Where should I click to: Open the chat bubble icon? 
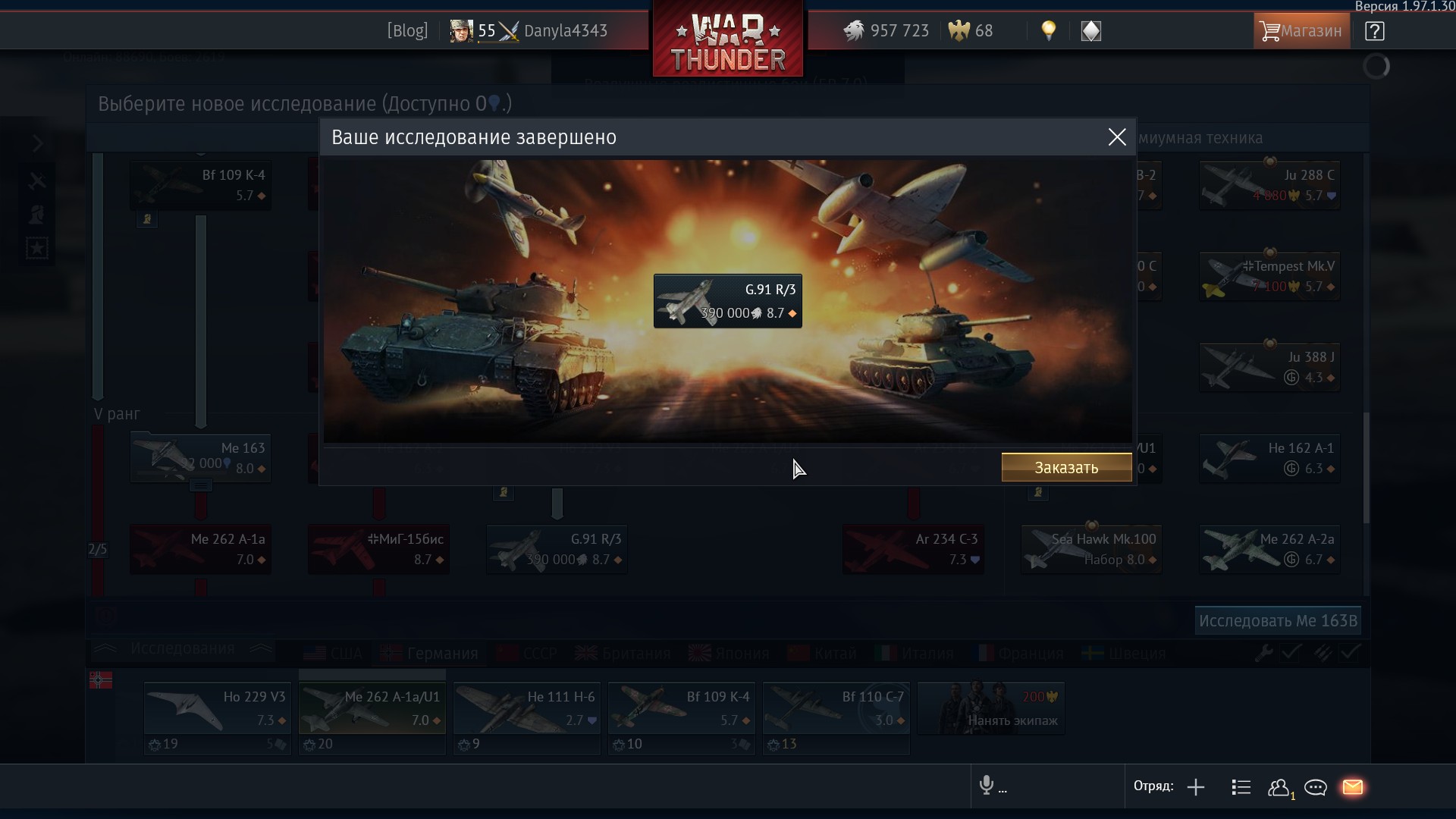(x=1316, y=788)
